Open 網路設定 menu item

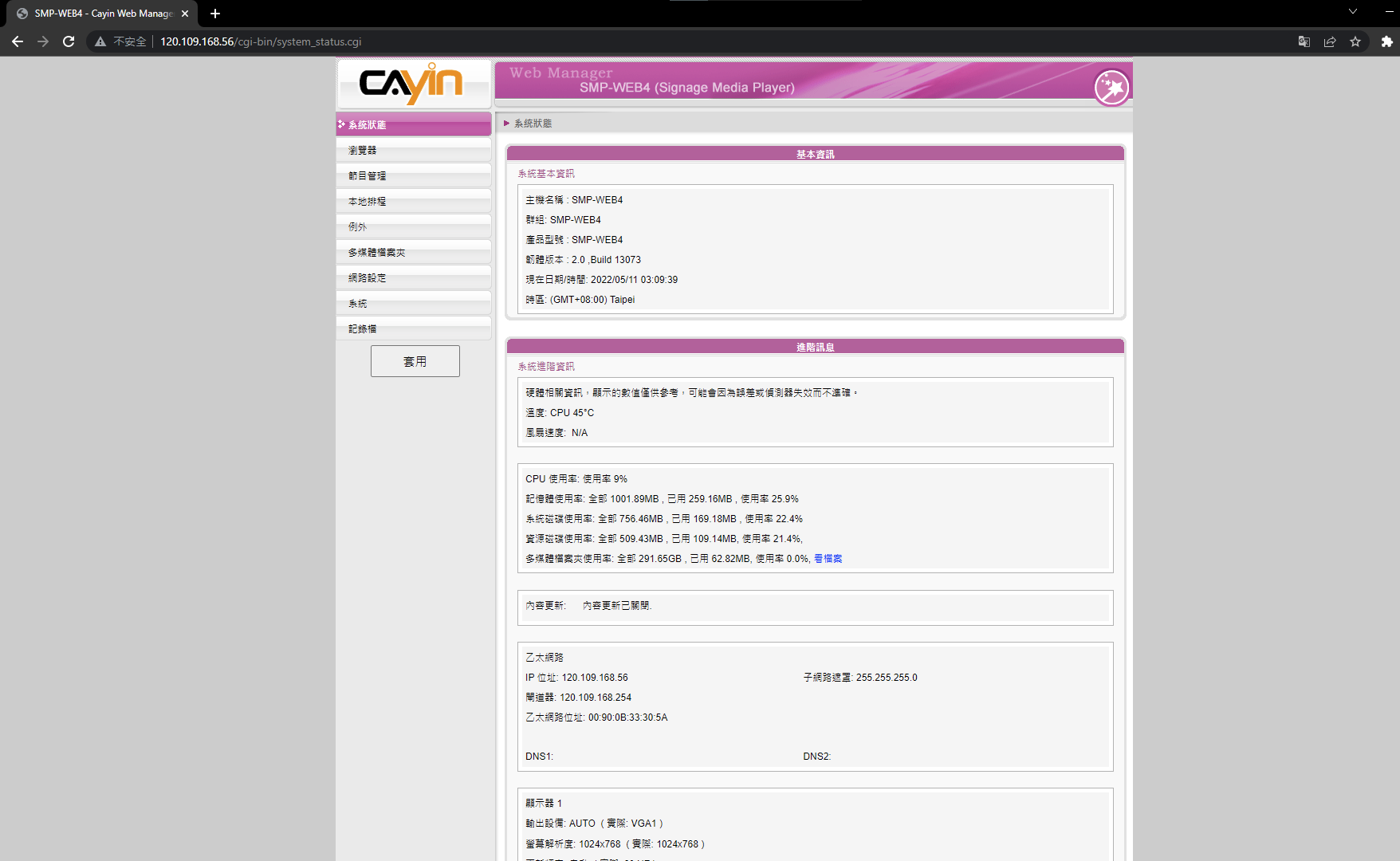click(414, 277)
